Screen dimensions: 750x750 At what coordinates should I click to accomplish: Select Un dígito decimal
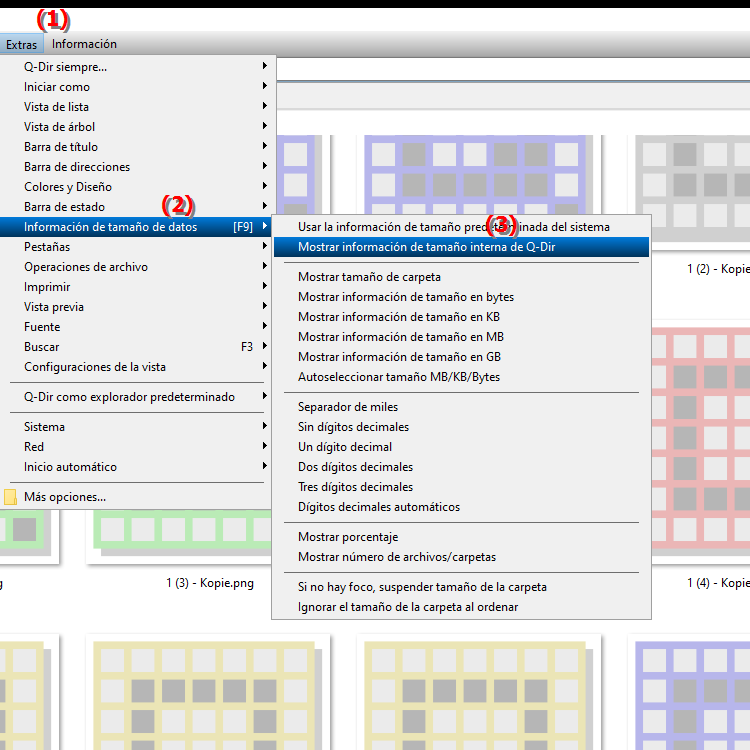click(x=462, y=447)
